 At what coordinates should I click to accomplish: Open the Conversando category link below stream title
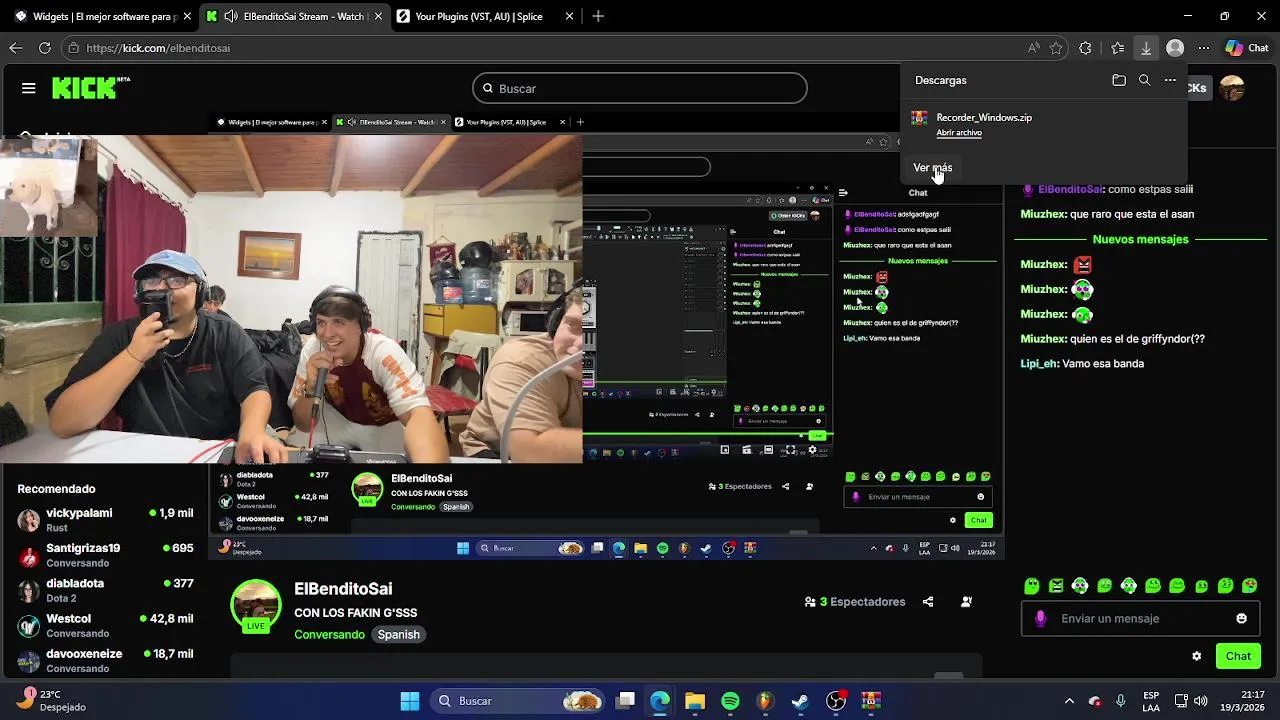click(x=329, y=634)
